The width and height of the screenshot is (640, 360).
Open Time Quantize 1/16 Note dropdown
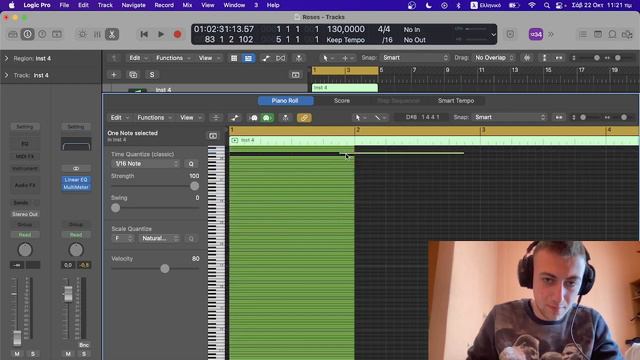click(146, 164)
